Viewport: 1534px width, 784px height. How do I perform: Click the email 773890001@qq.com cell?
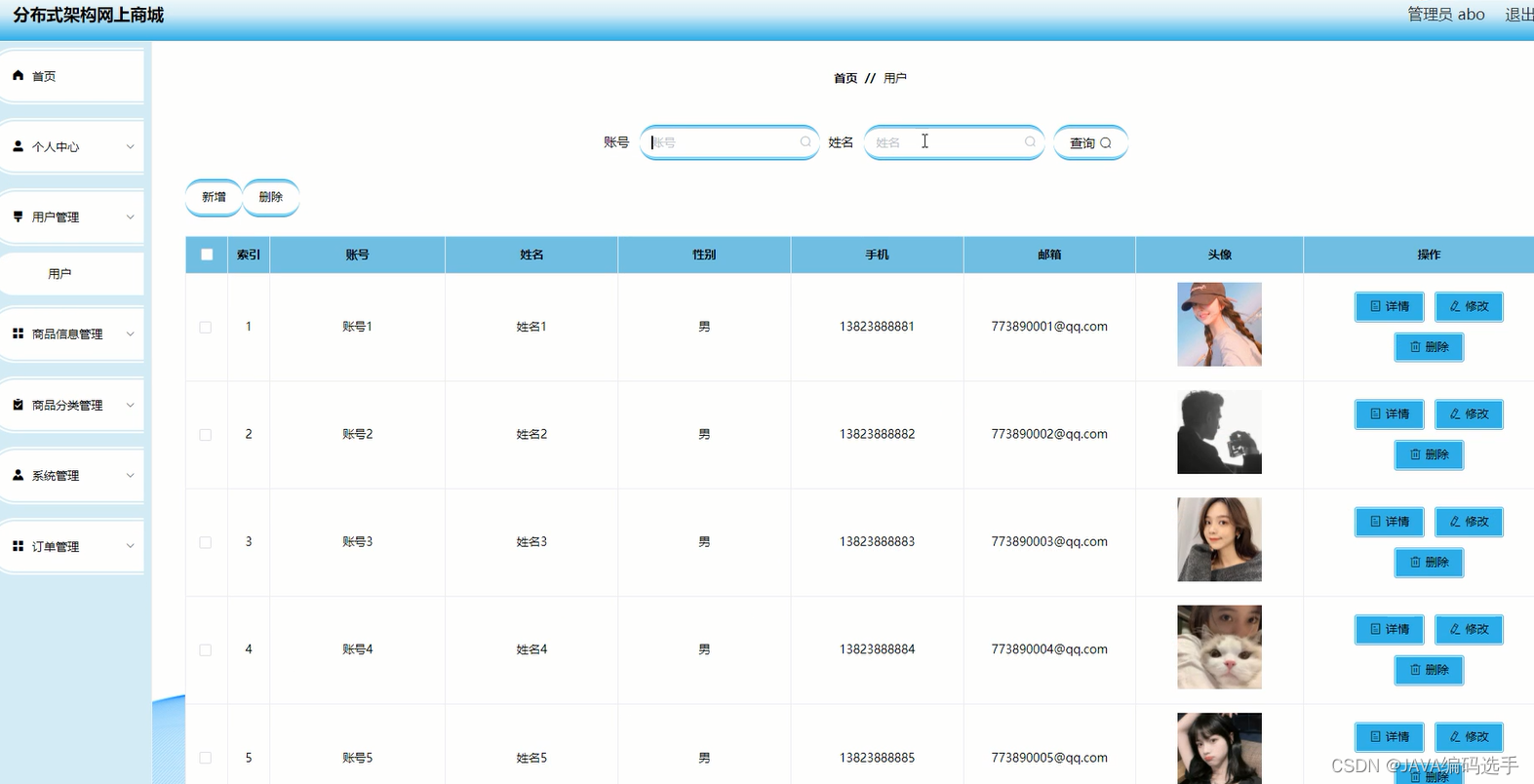(x=1049, y=327)
